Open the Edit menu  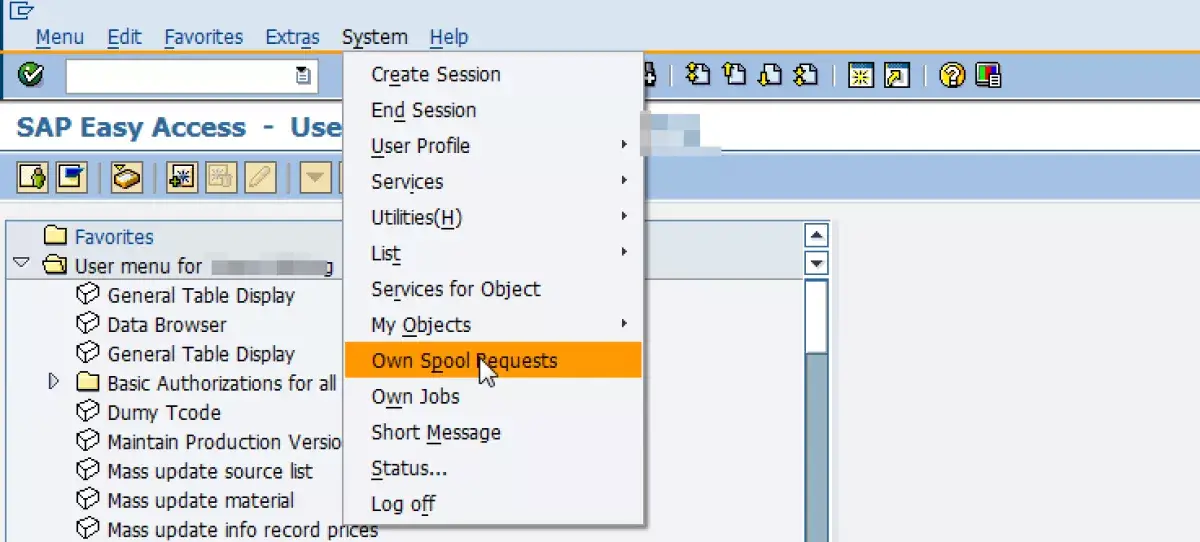(x=124, y=37)
